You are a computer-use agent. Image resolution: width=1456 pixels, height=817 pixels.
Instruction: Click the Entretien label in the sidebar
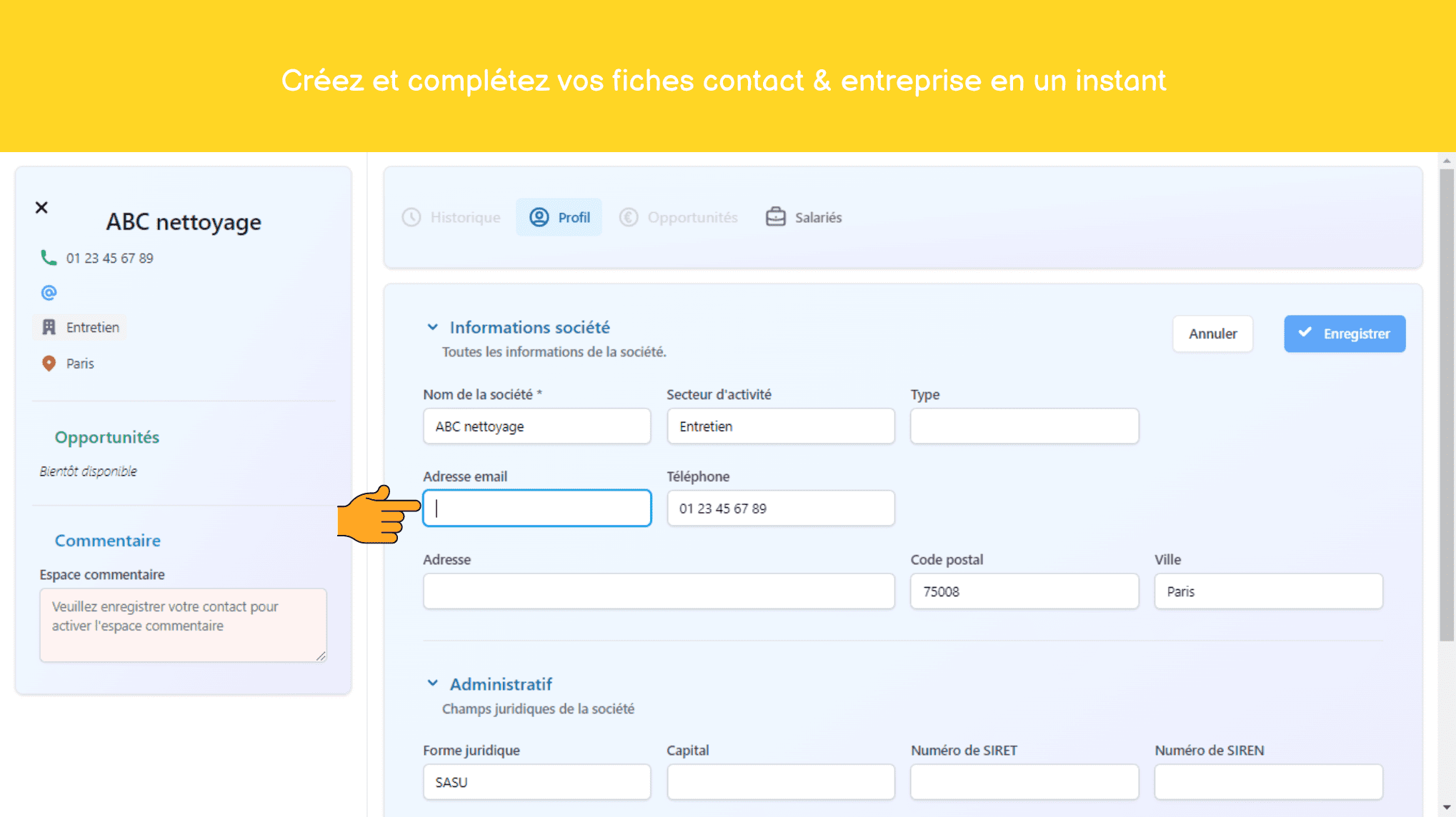click(x=93, y=327)
